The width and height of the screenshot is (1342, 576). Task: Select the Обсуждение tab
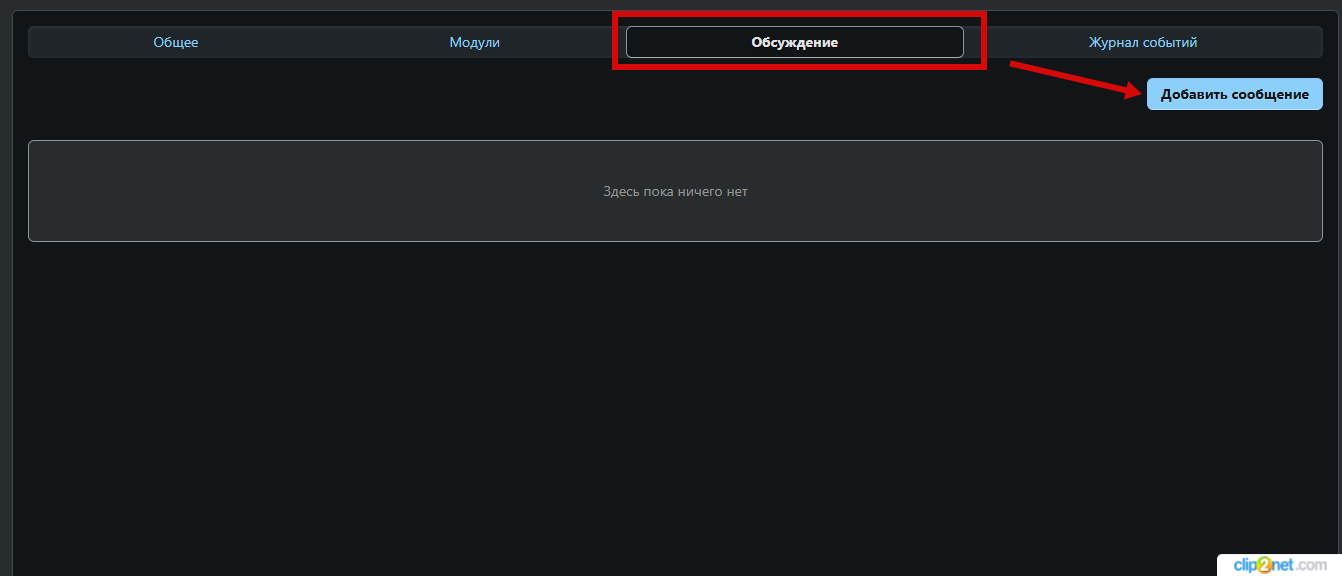[x=794, y=42]
